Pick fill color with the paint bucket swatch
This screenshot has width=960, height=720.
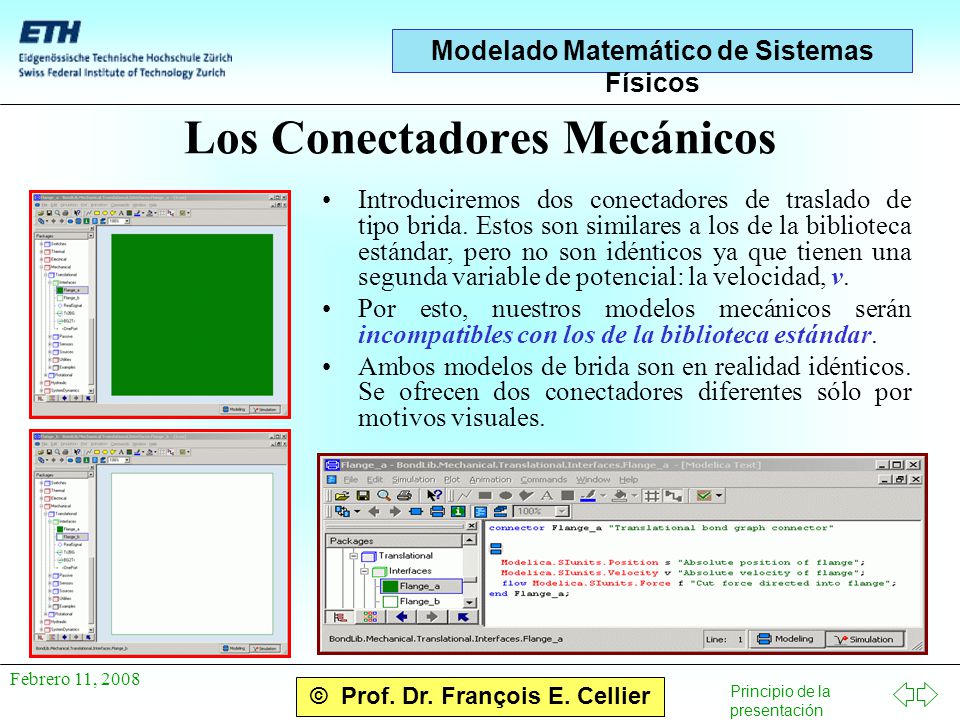(x=620, y=495)
